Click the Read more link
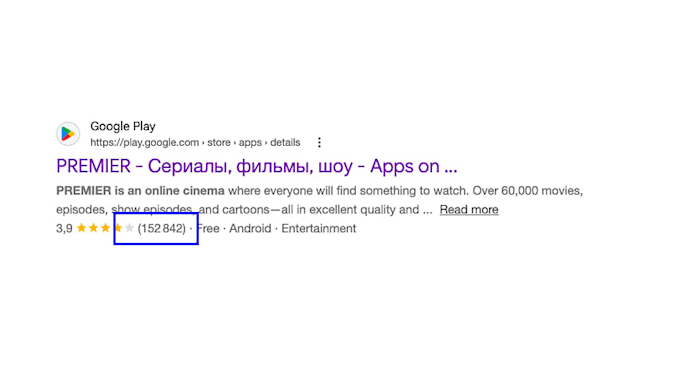680x386 pixels. 469,209
